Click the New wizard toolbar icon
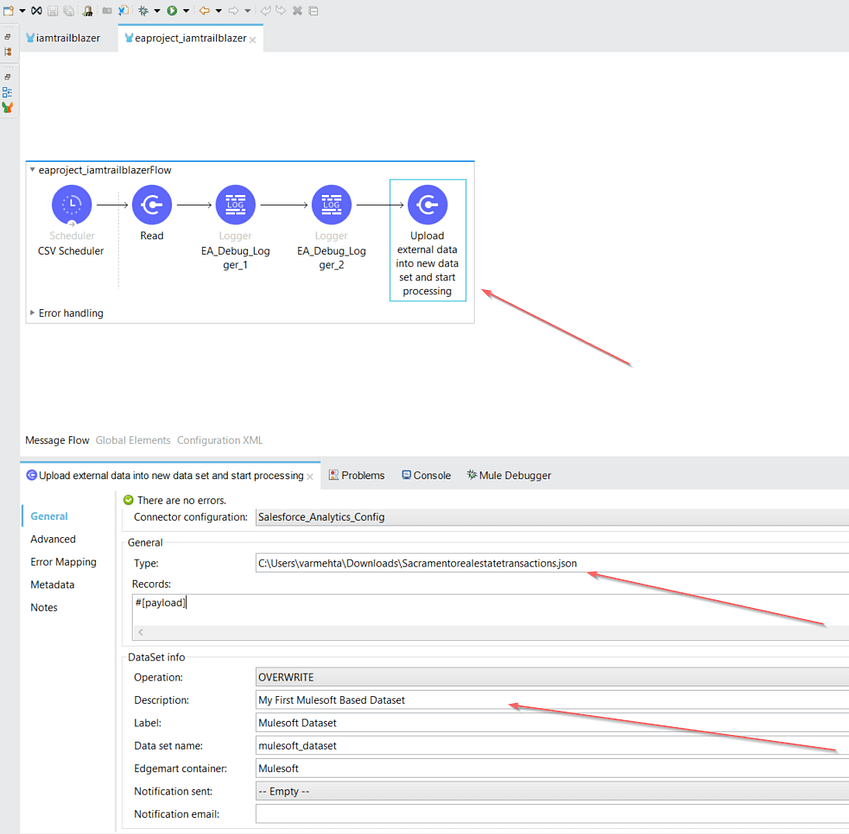Screen dimensions: 849x834 click(x=9, y=10)
